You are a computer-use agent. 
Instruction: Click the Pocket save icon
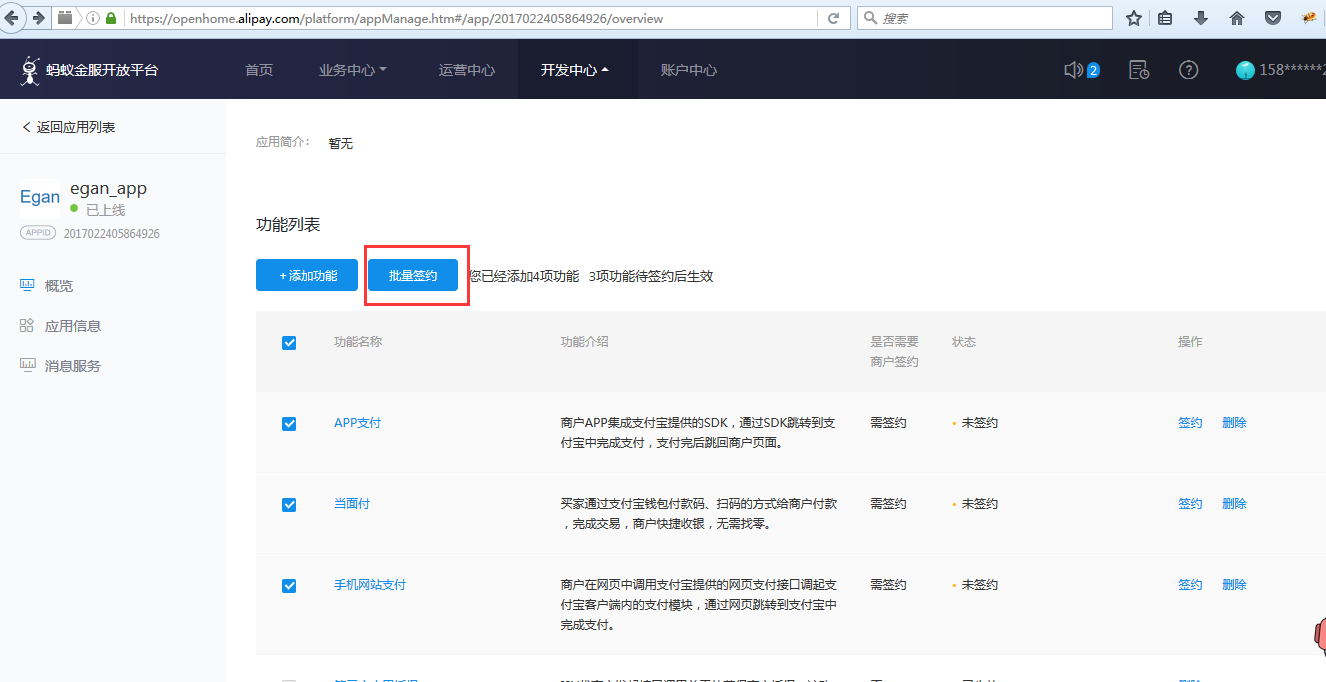(x=1273, y=18)
